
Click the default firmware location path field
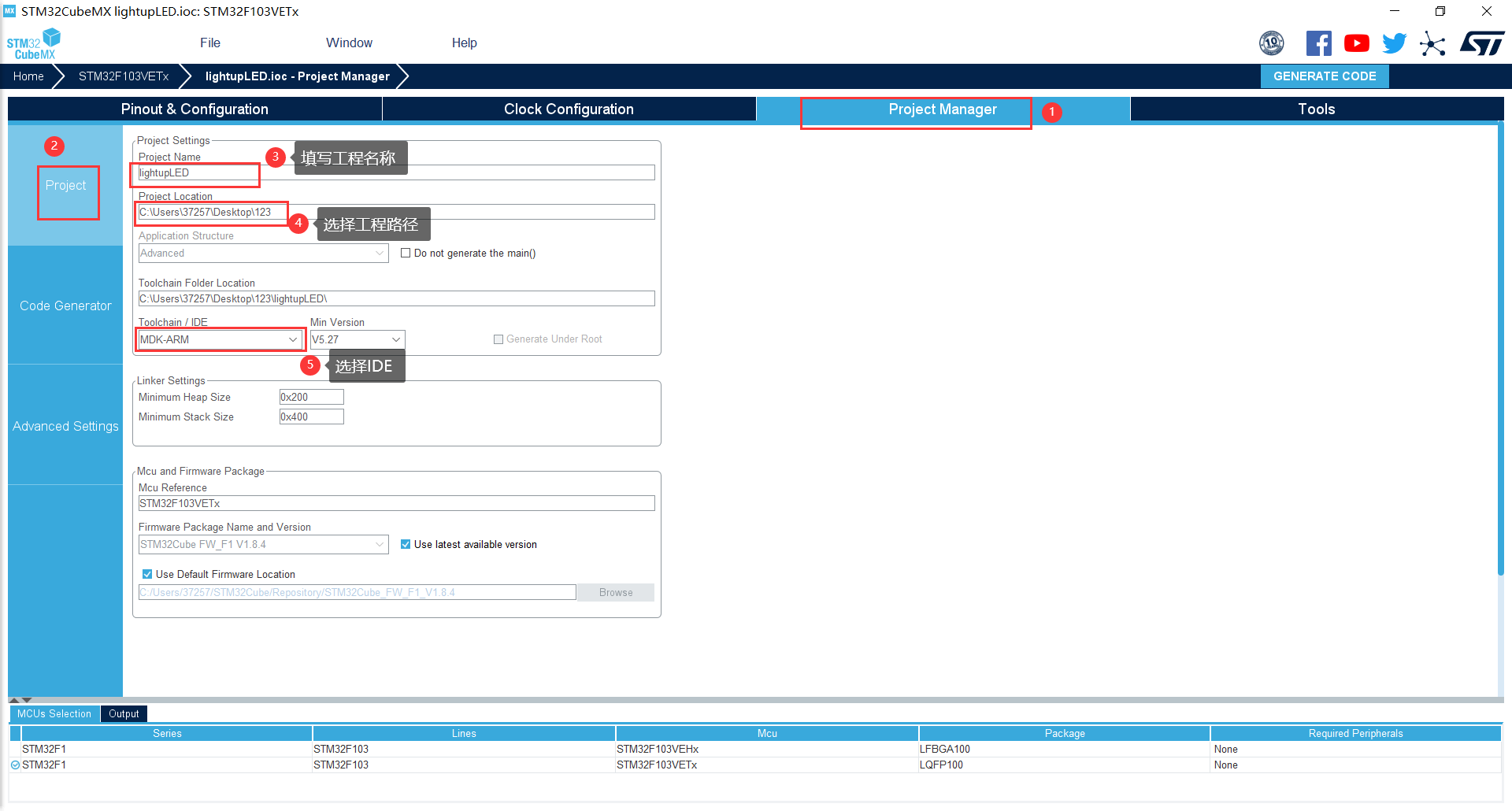coord(357,593)
